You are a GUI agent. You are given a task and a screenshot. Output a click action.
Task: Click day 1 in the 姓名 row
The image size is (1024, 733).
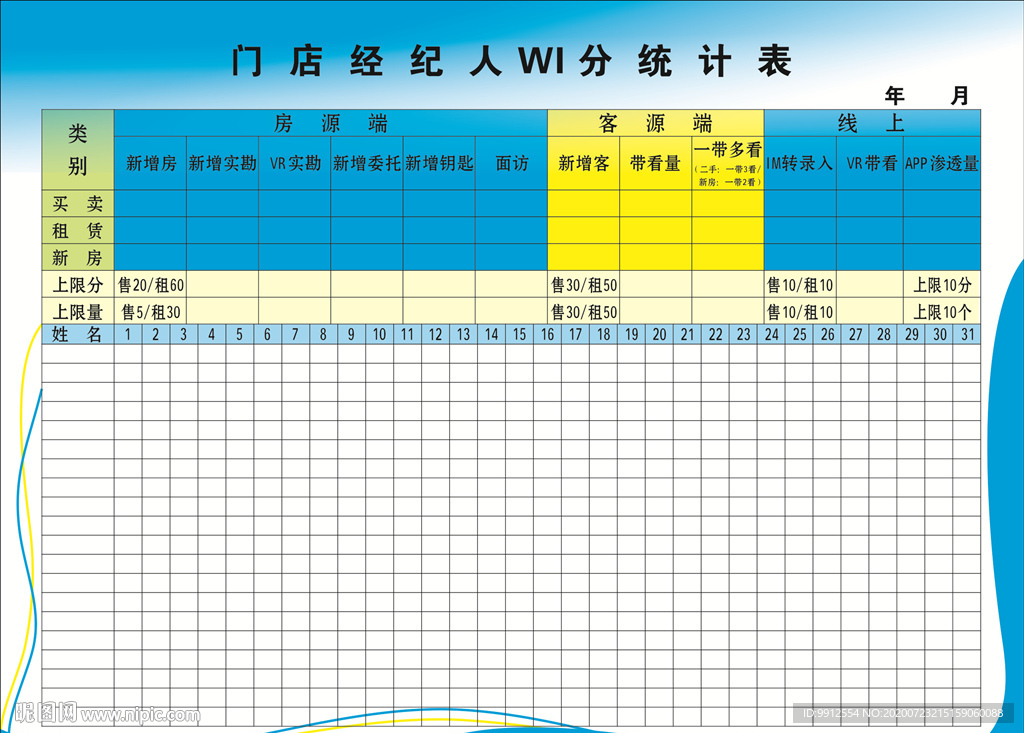coord(128,334)
